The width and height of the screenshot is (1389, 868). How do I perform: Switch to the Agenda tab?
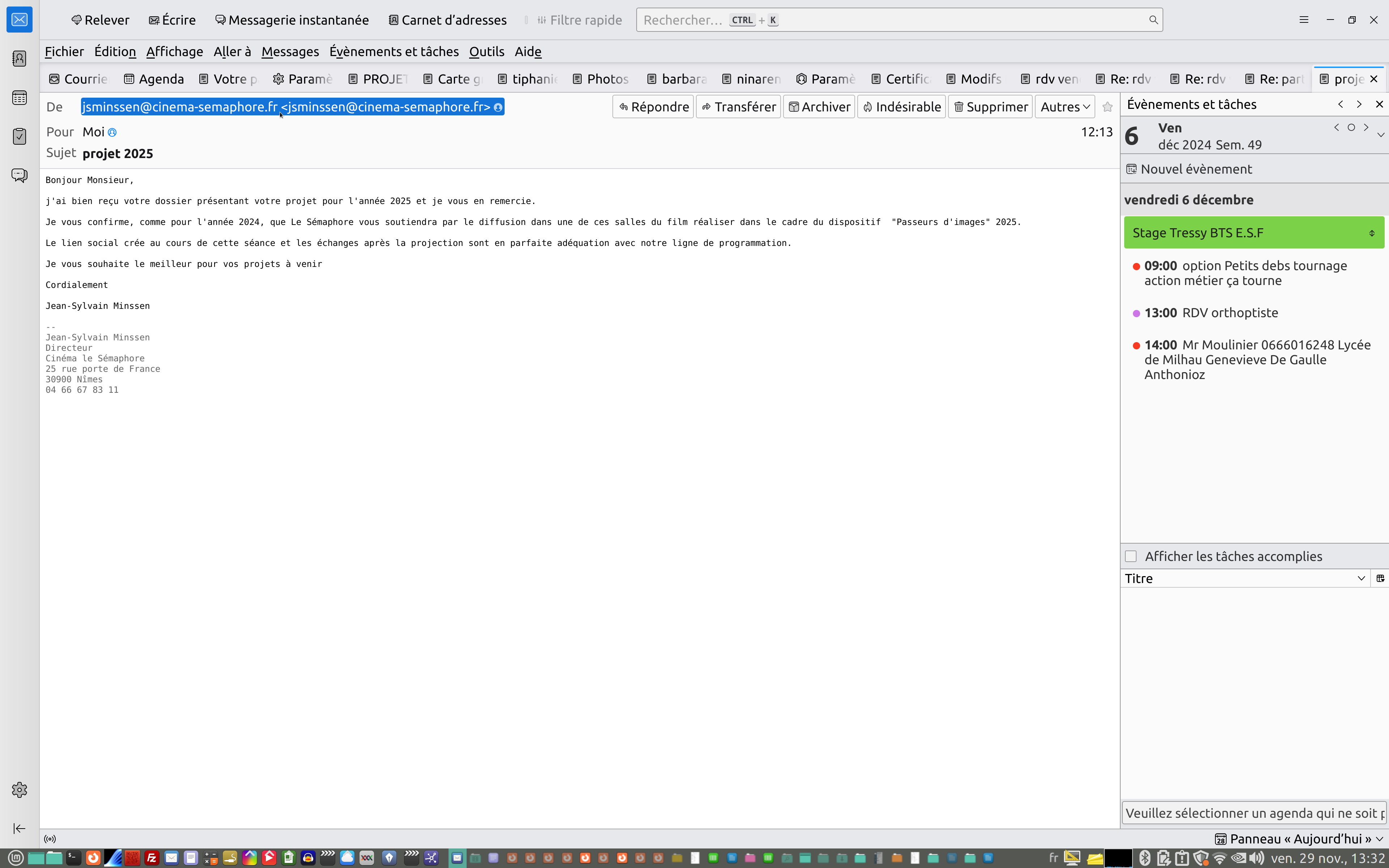point(154,79)
